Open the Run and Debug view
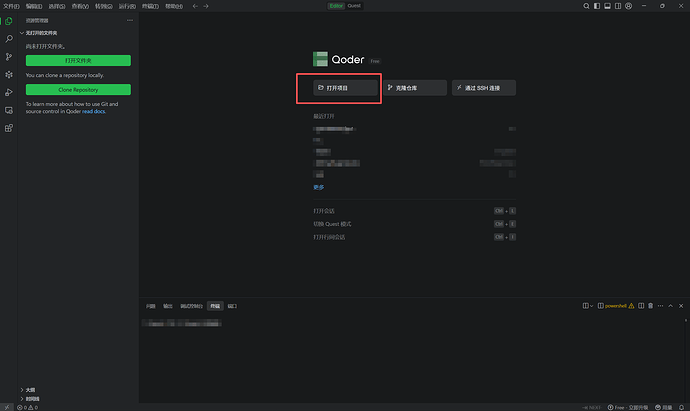The width and height of the screenshot is (690, 411). (x=9, y=92)
